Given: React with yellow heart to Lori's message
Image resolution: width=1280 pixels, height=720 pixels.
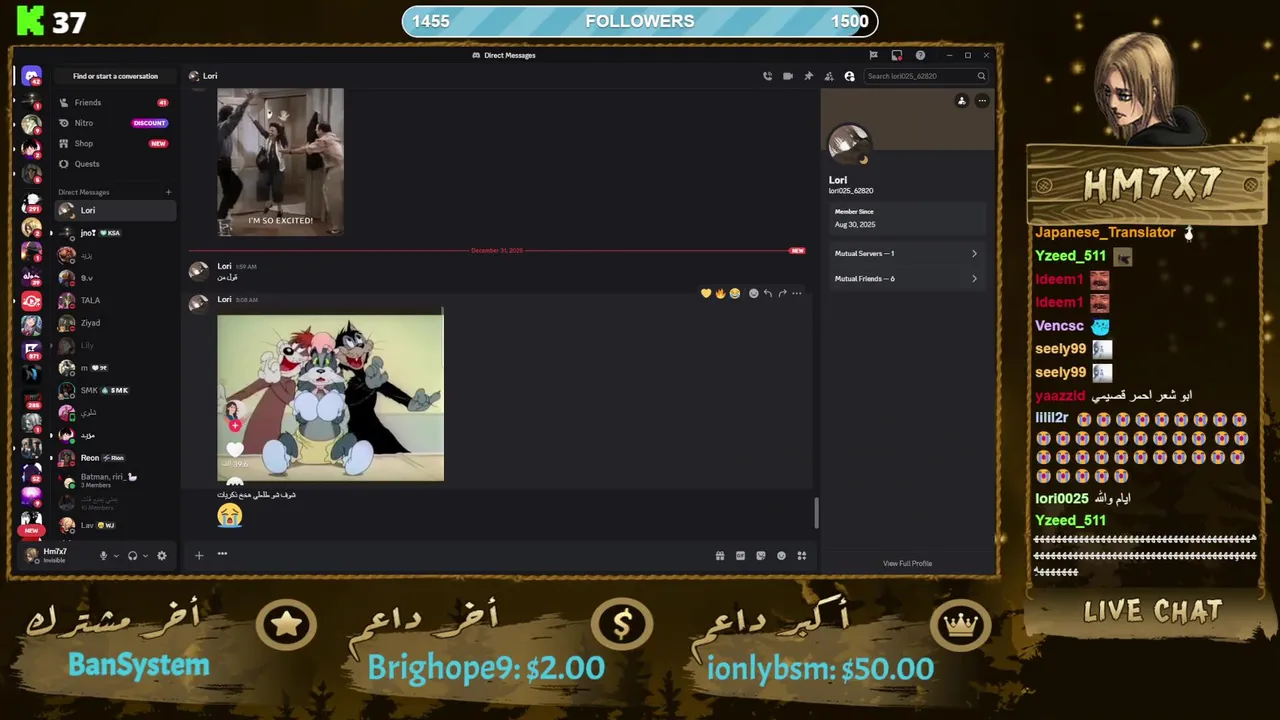Looking at the screenshot, I should coord(706,293).
